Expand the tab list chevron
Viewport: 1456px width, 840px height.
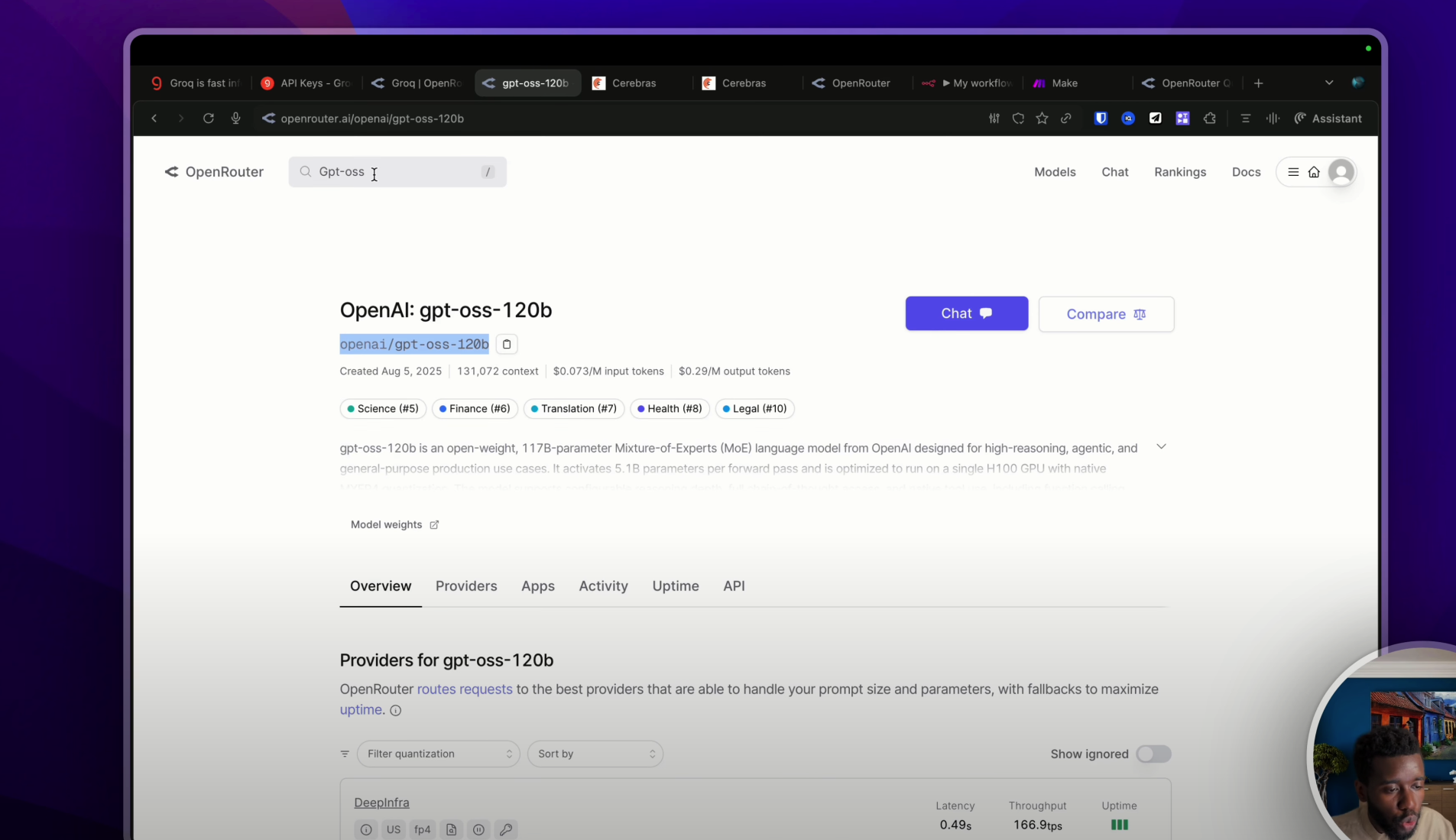tap(1329, 83)
